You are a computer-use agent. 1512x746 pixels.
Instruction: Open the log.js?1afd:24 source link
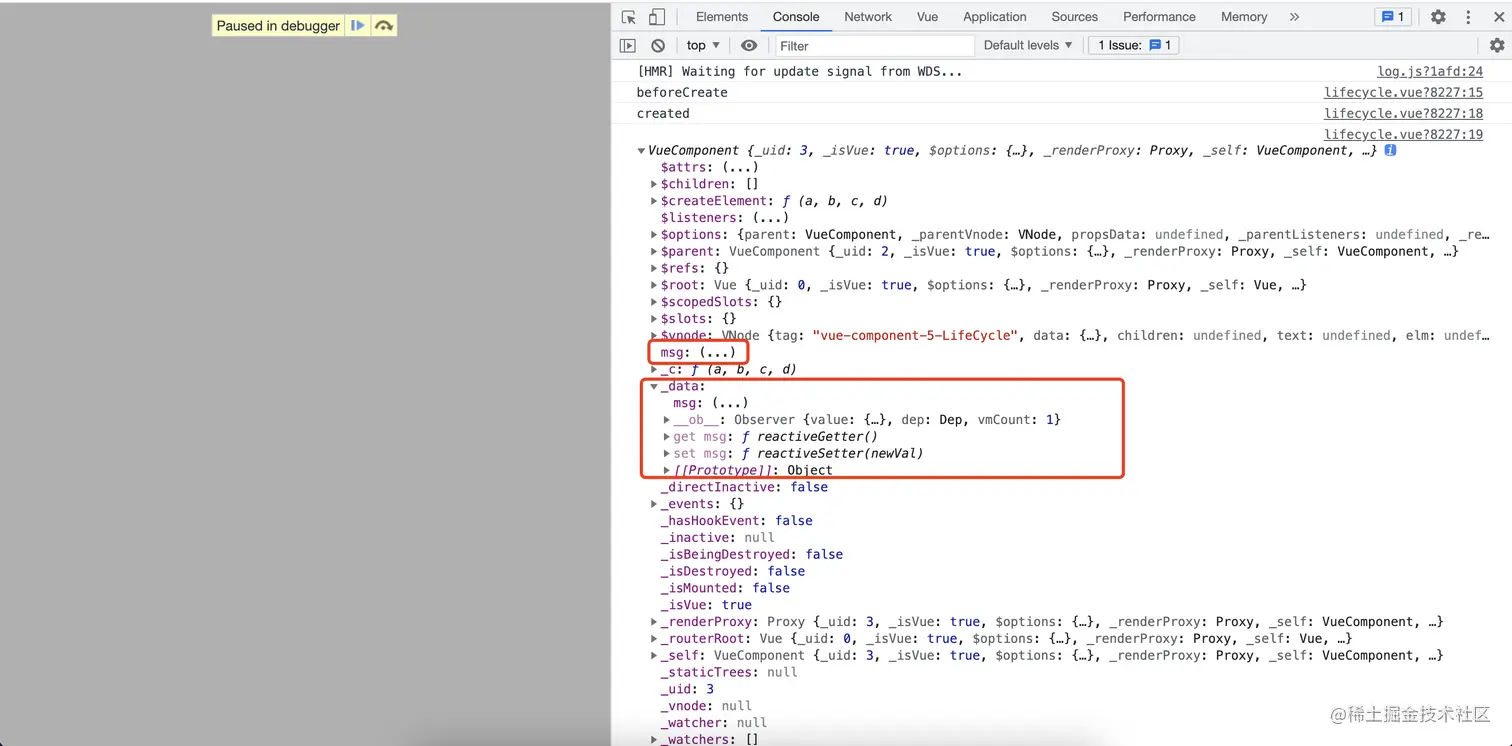point(1430,72)
